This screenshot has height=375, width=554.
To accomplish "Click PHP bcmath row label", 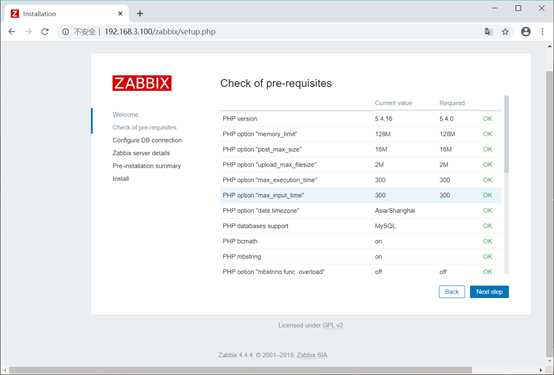I will (x=240, y=241).
